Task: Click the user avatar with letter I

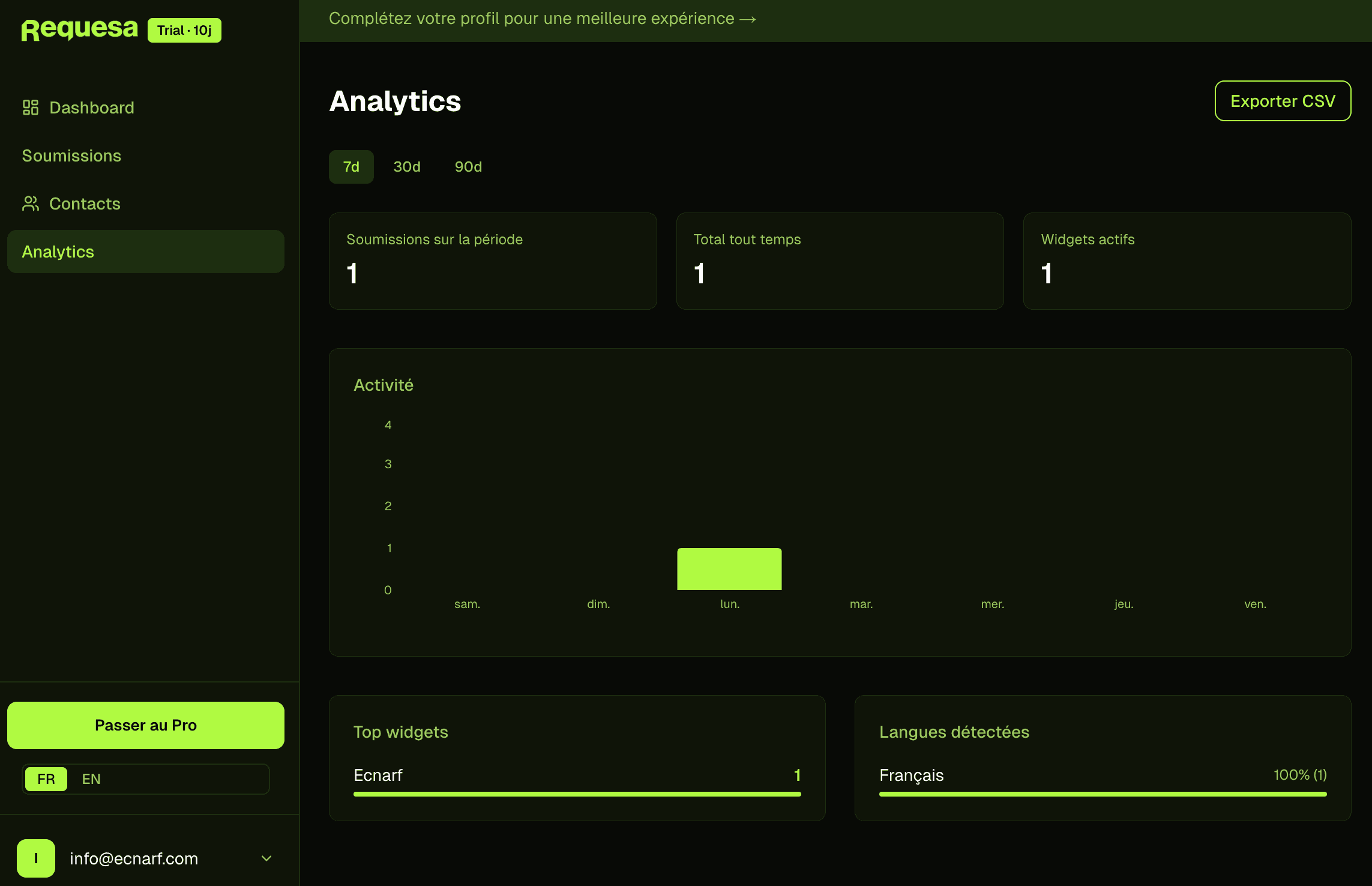Action: [x=36, y=858]
